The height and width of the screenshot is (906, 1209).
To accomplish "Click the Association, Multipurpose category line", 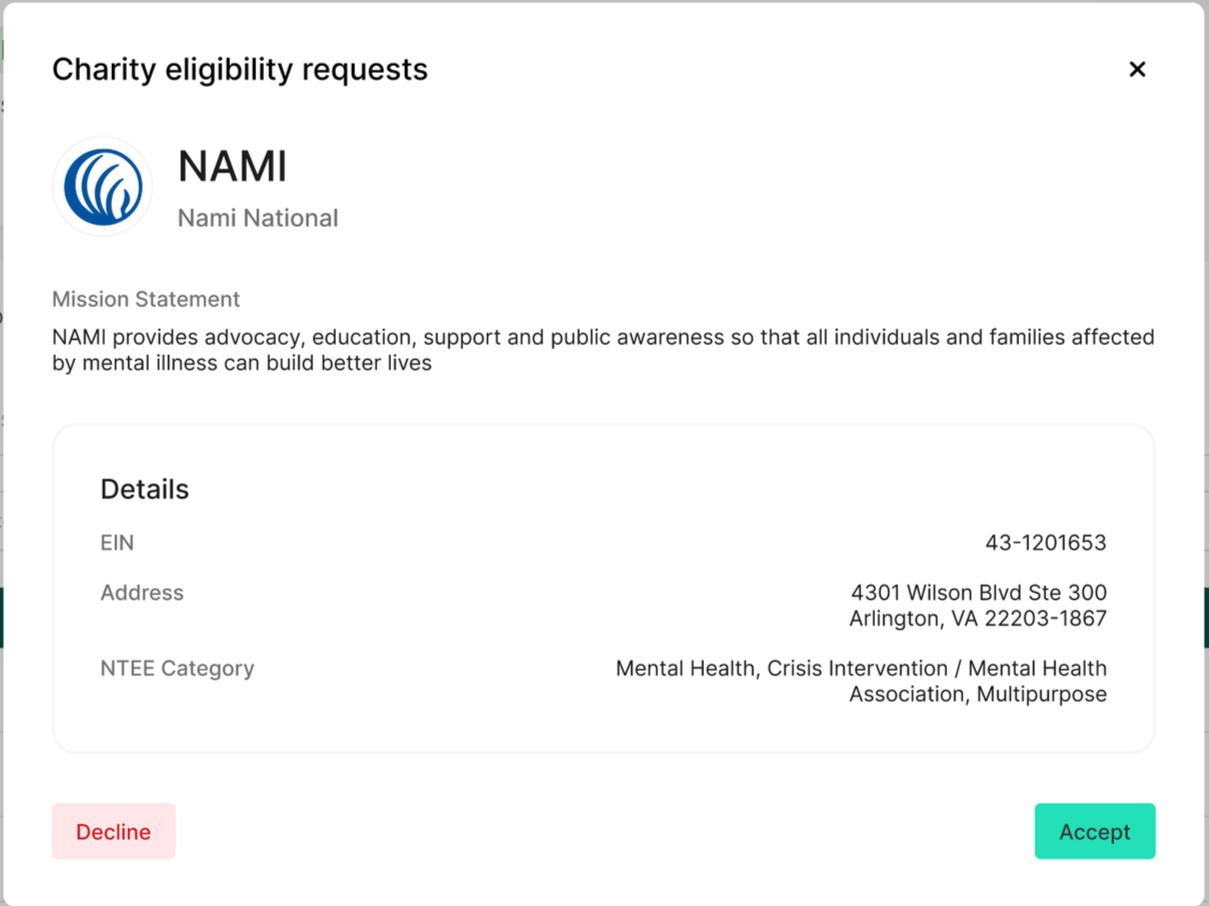I will (977, 694).
